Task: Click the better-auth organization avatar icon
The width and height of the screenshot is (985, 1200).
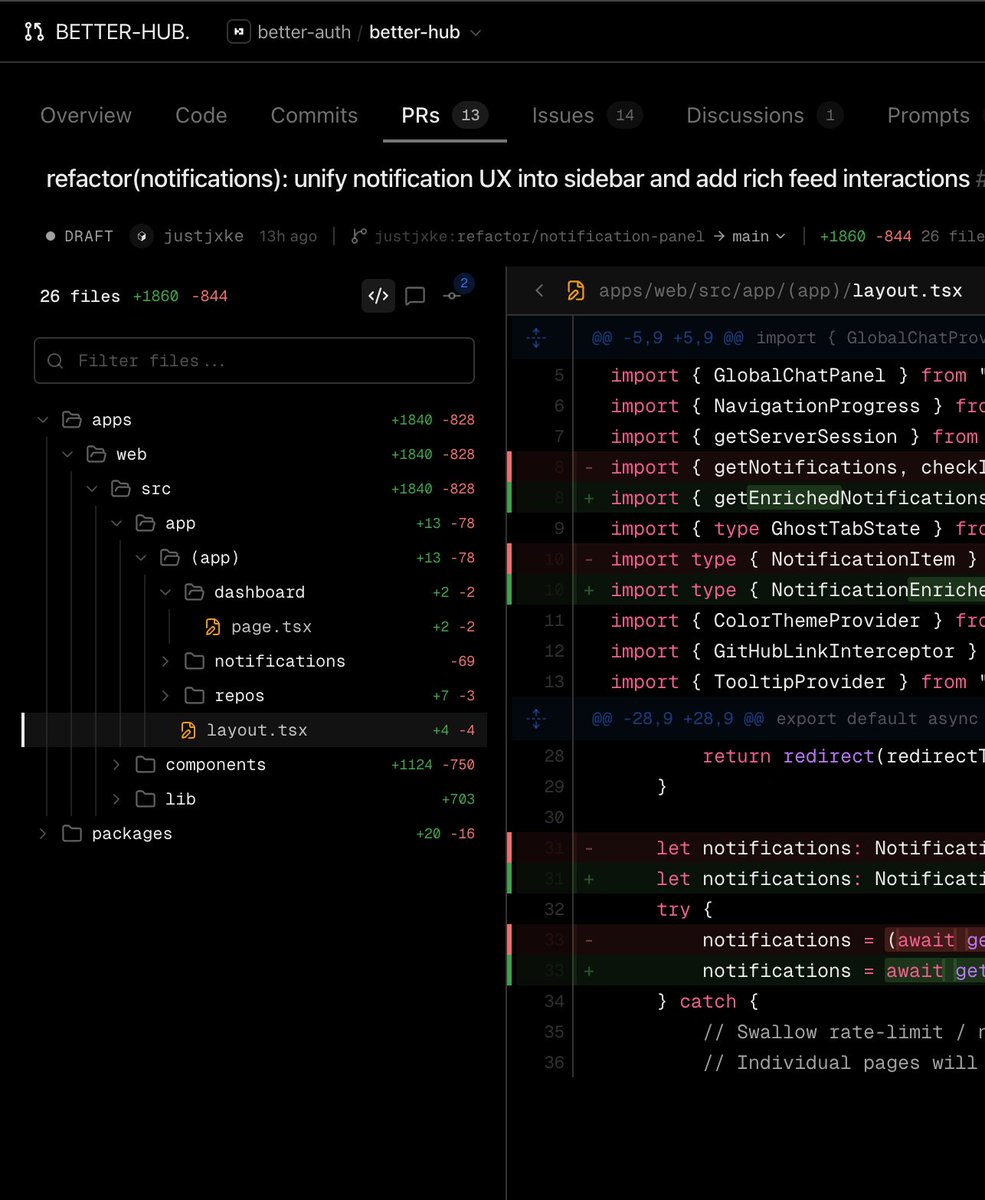Action: click(238, 32)
